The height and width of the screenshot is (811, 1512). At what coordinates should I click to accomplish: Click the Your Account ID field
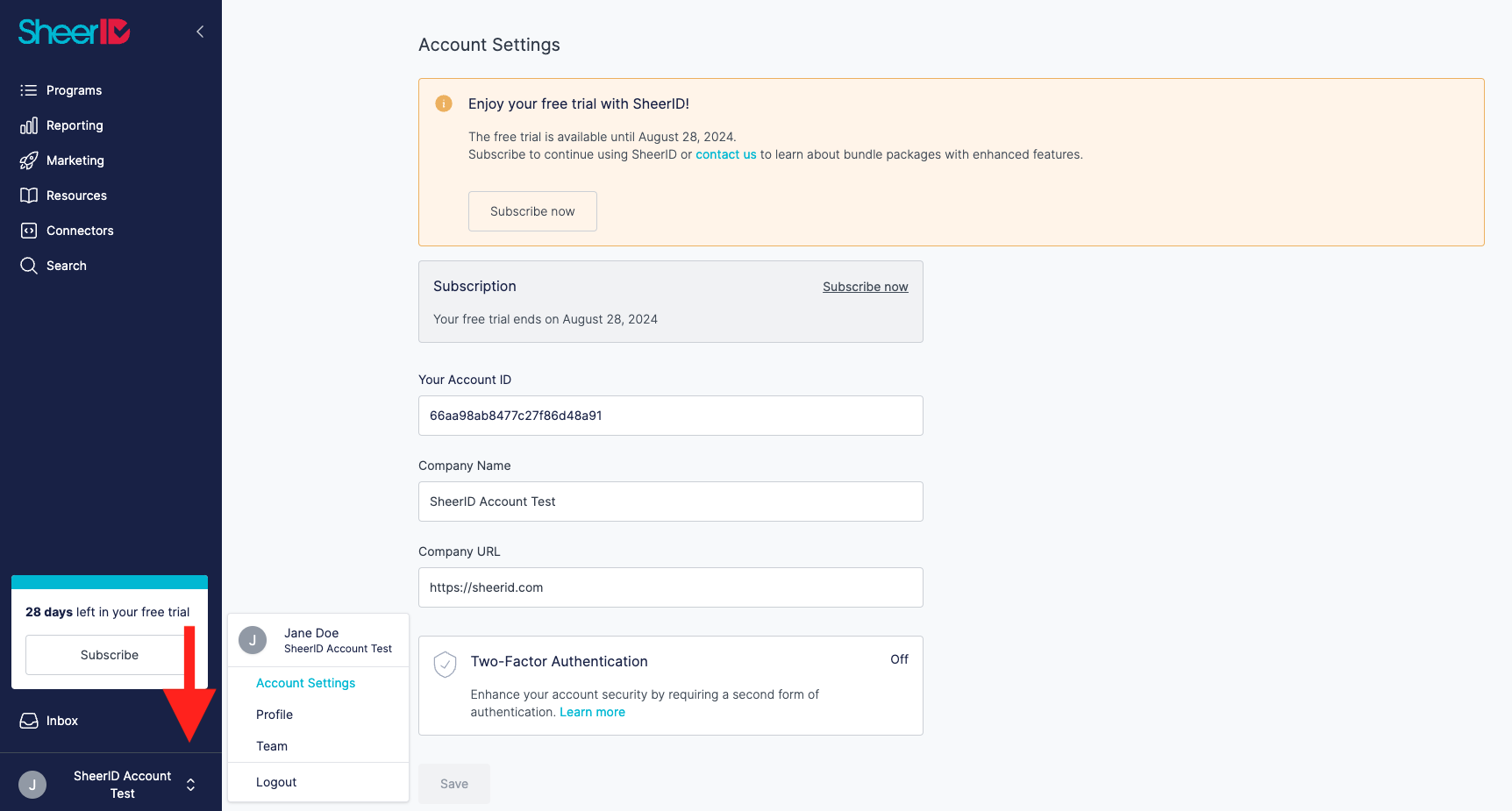point(671,416)
